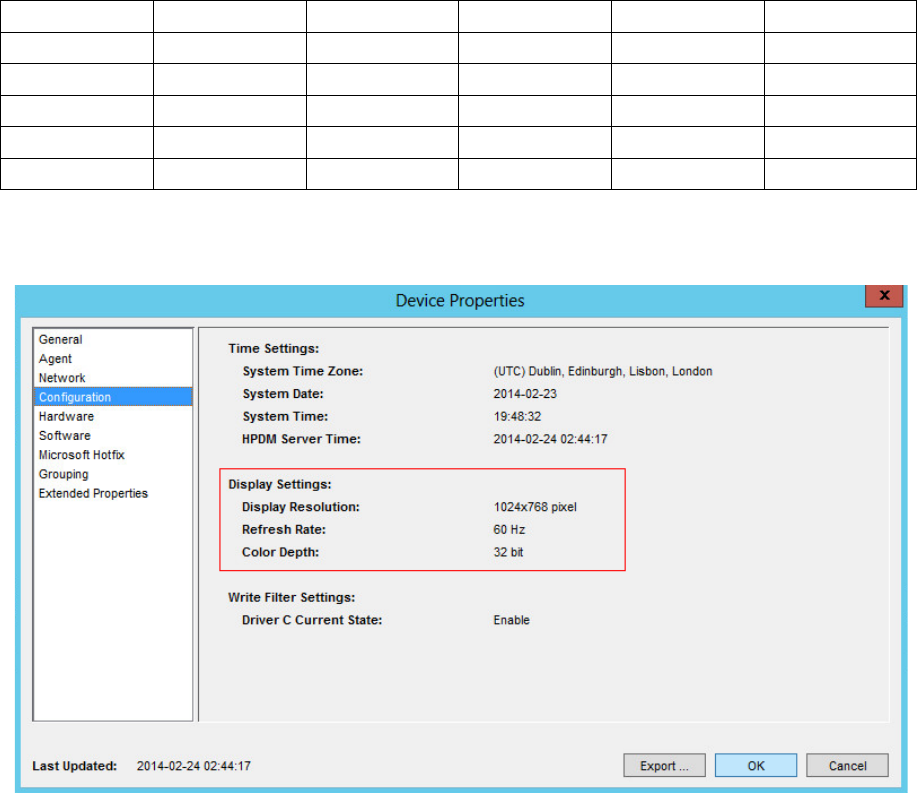
Task: Switch to the Network section
Action: coord(62,378)
